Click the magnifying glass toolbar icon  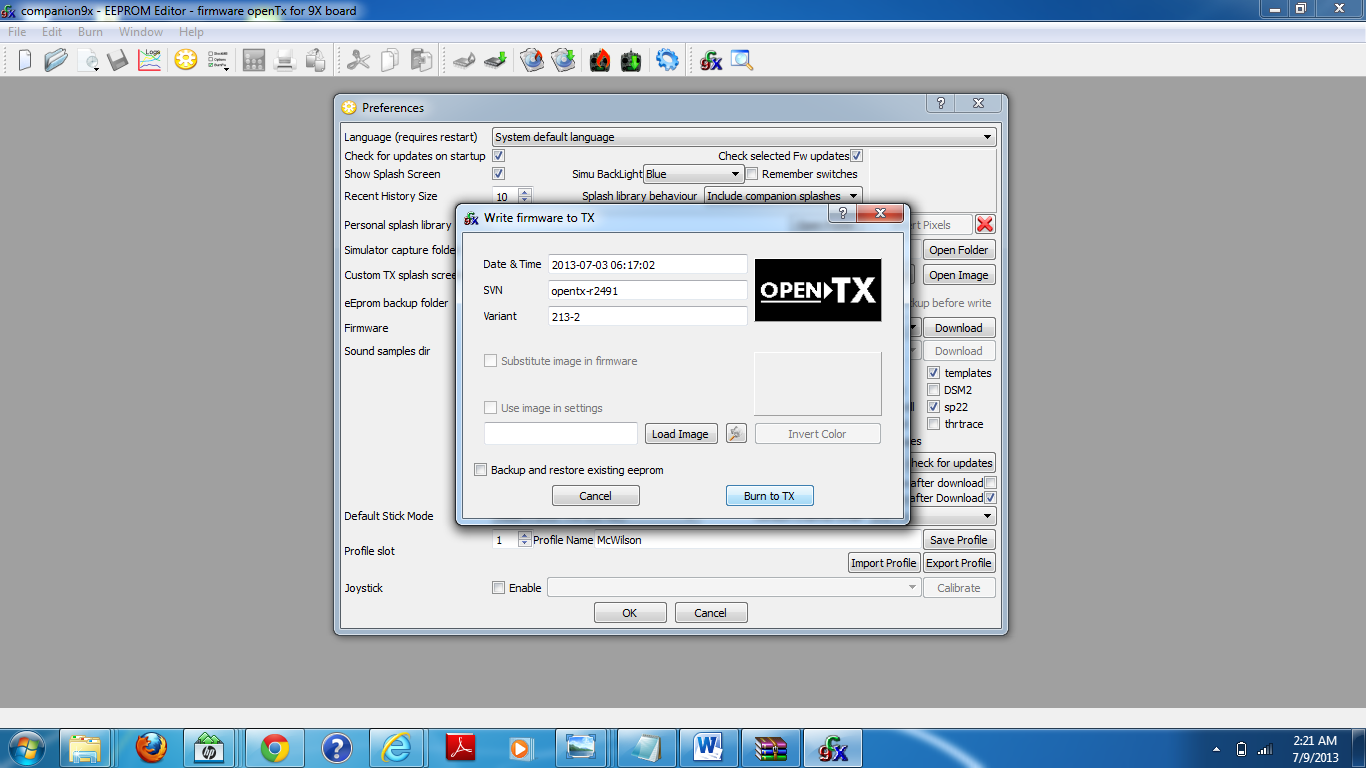point(741,60)
